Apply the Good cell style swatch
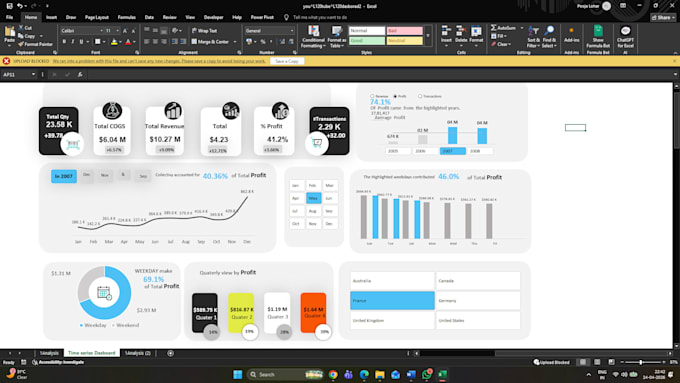 367,40
